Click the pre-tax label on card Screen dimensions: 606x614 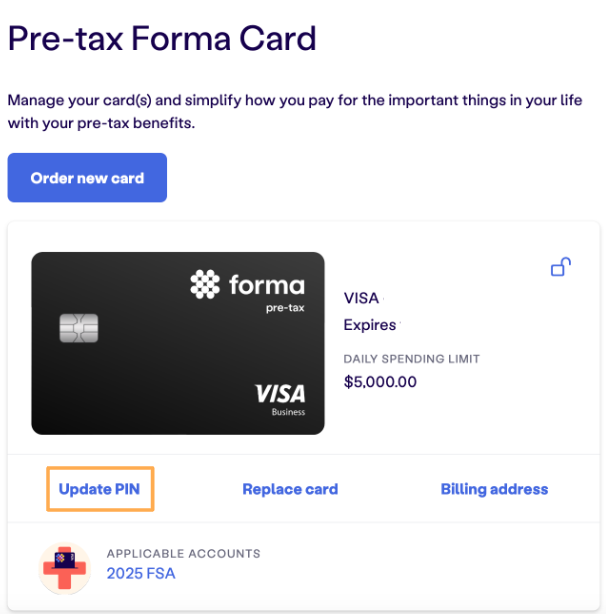(285, 308)
